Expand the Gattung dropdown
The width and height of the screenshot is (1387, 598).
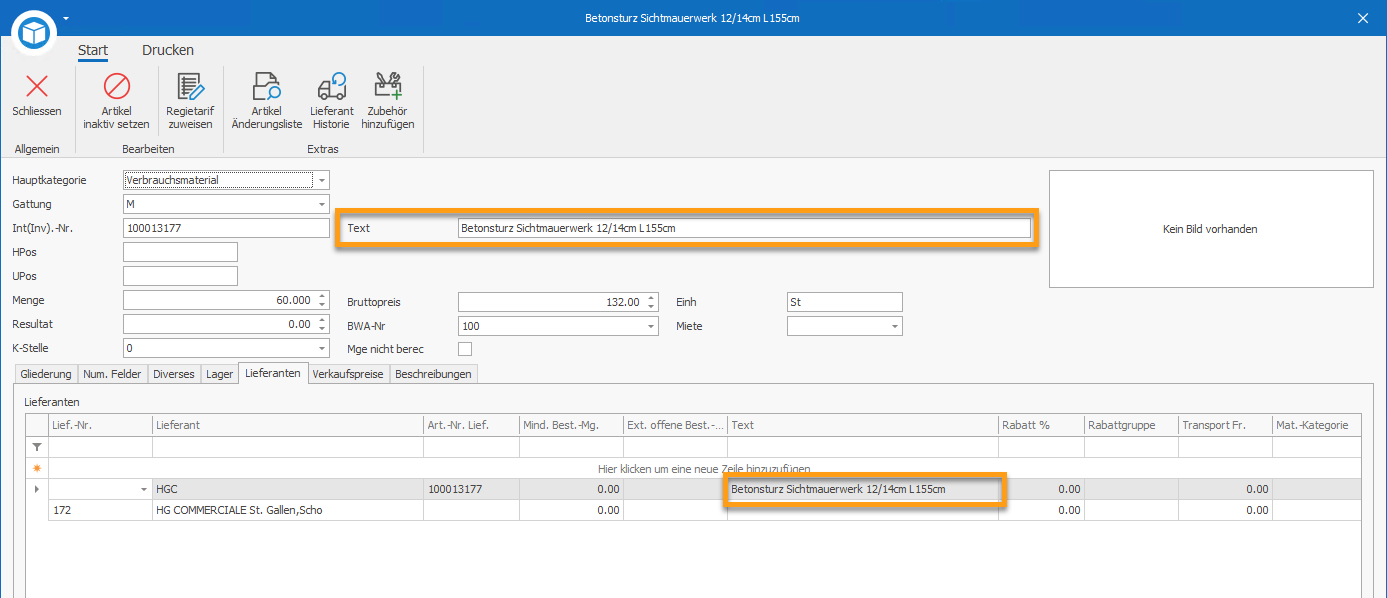pyautogui.click(x=321, y=204)
